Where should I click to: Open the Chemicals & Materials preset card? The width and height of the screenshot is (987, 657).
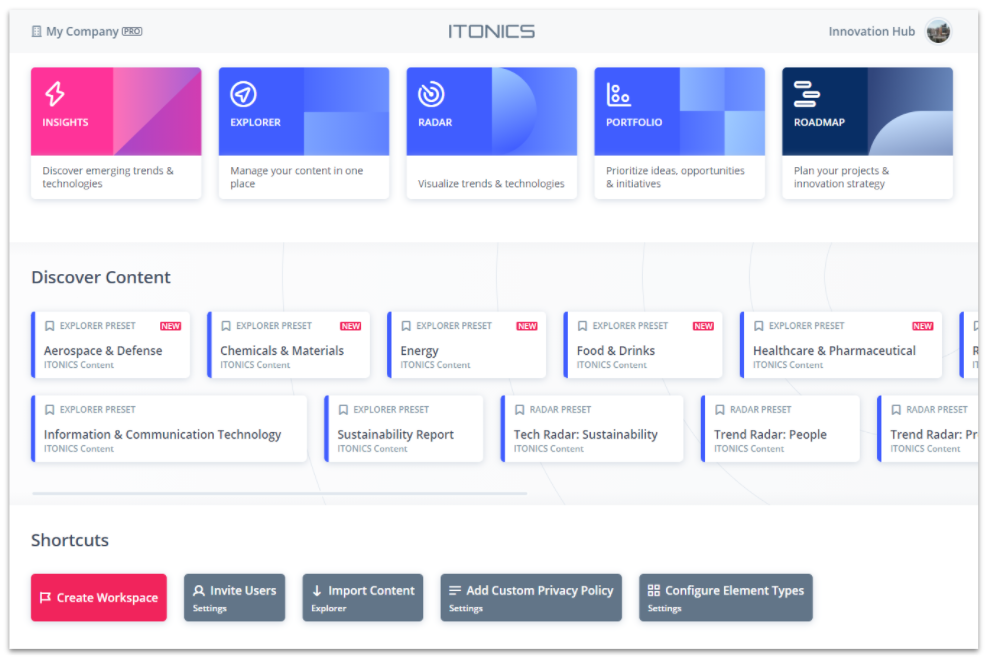pos(289,345)
